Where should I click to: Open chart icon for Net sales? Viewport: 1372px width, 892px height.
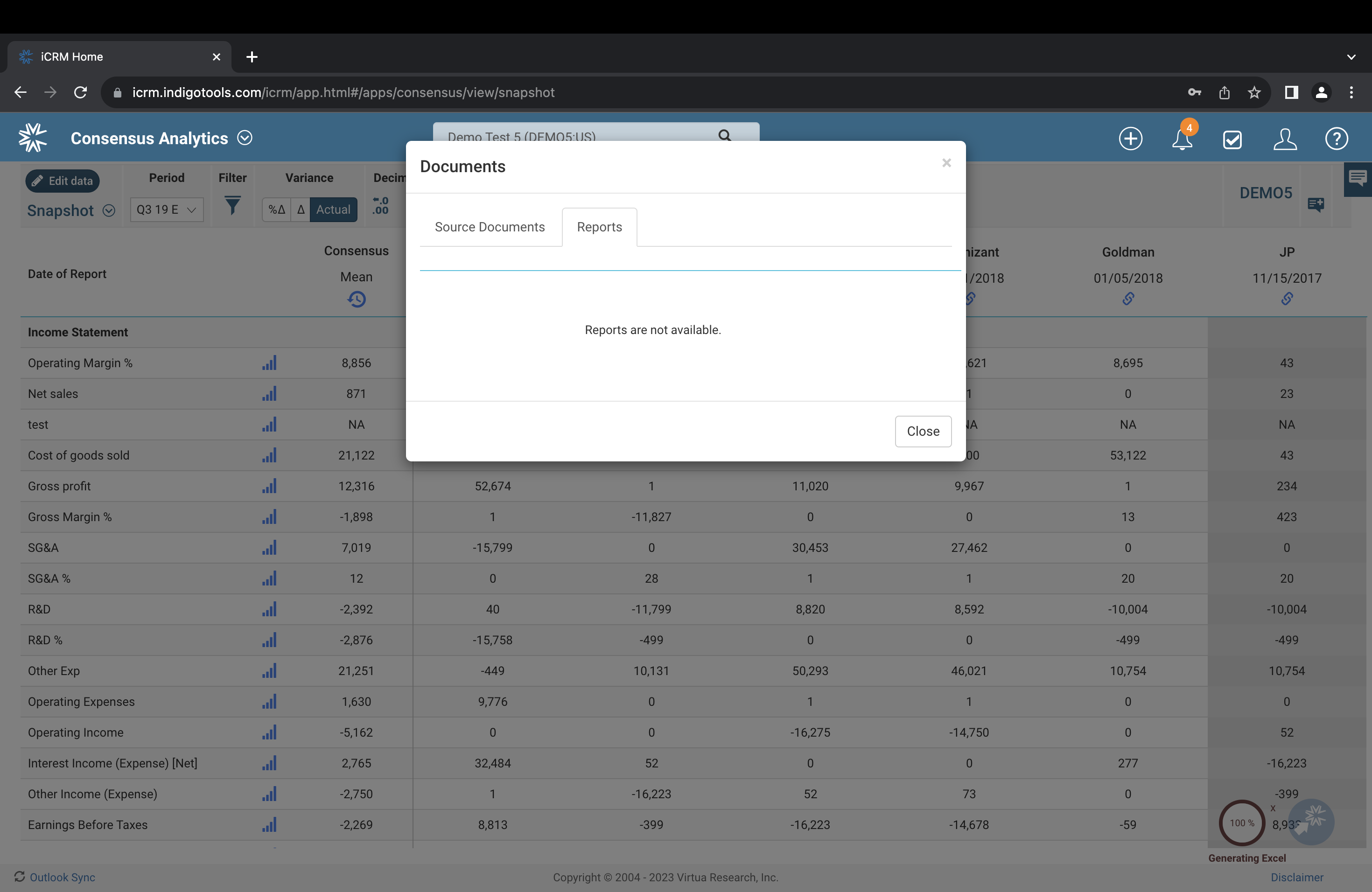click(269, 394)
